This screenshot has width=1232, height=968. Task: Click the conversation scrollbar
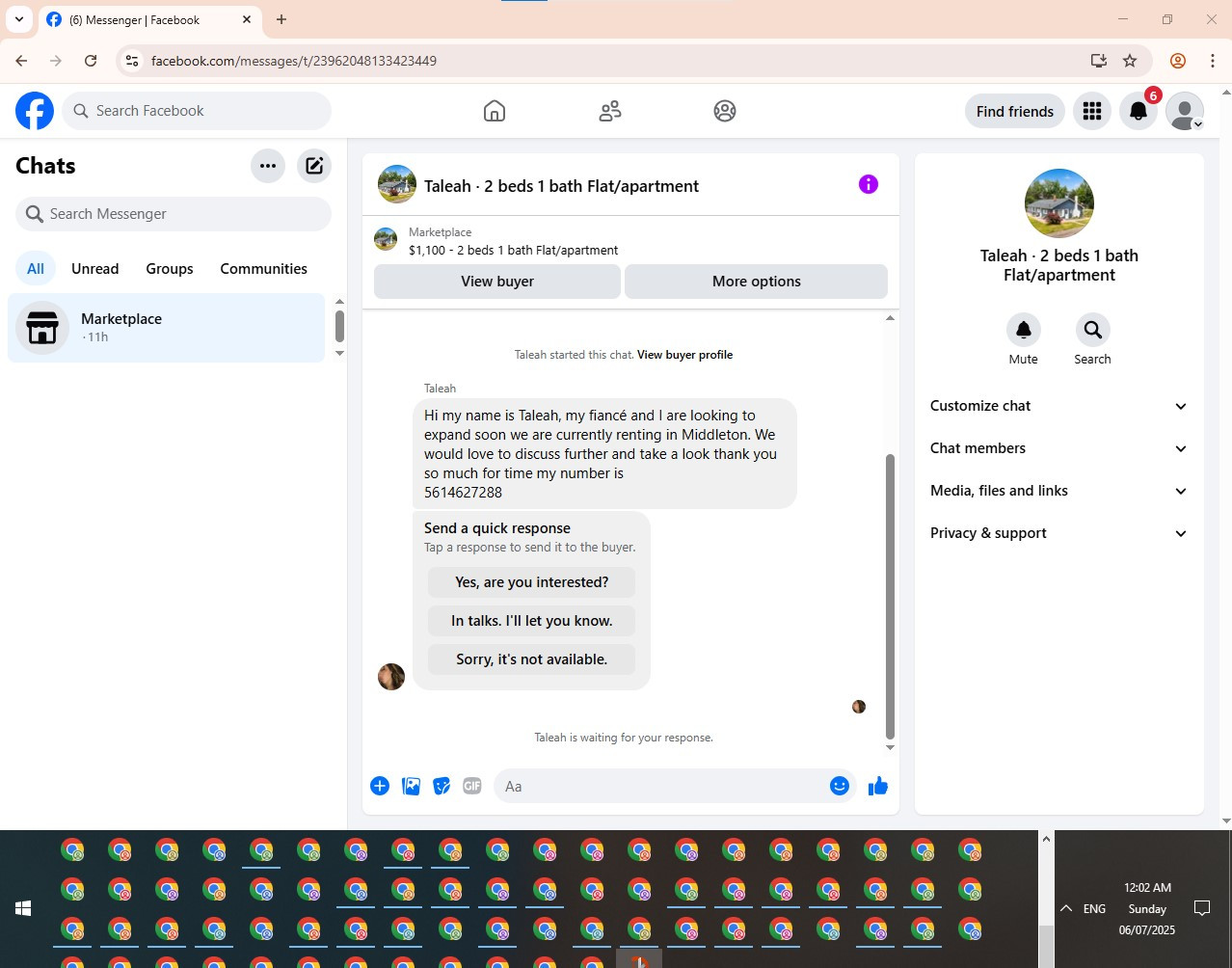coord(890,596)
